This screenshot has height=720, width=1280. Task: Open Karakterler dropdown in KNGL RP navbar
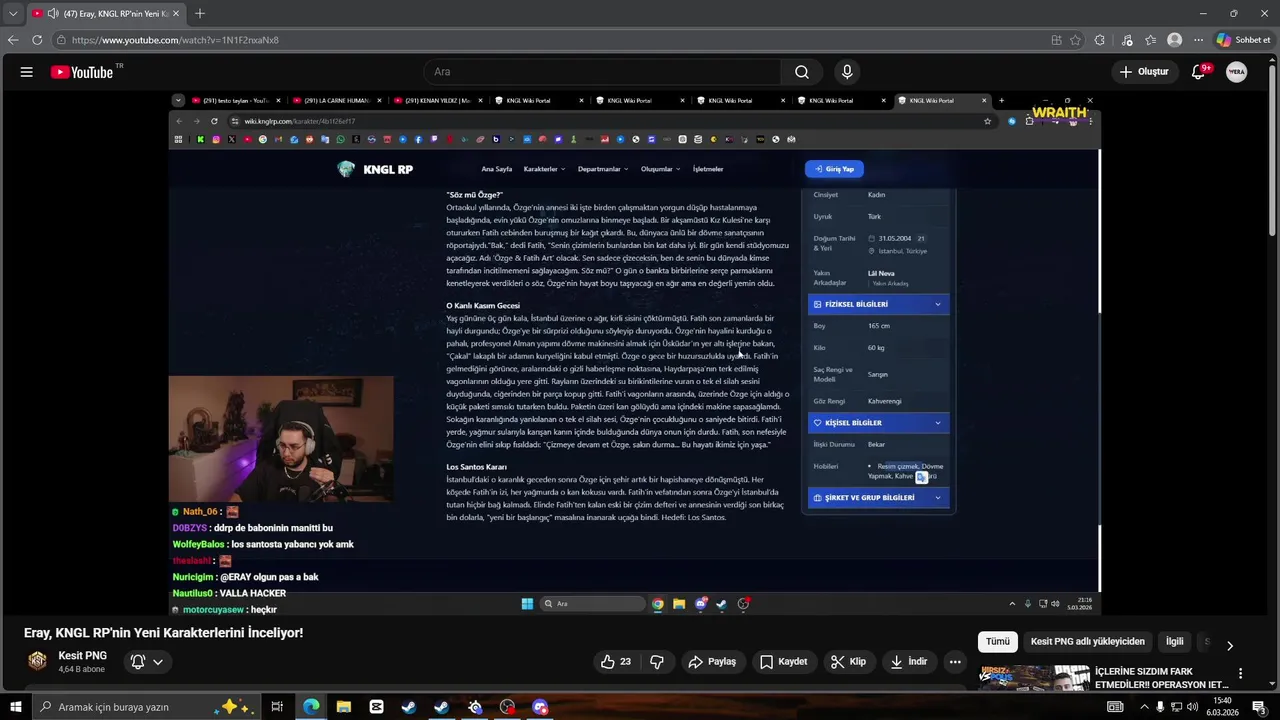[x=544, y=169]
